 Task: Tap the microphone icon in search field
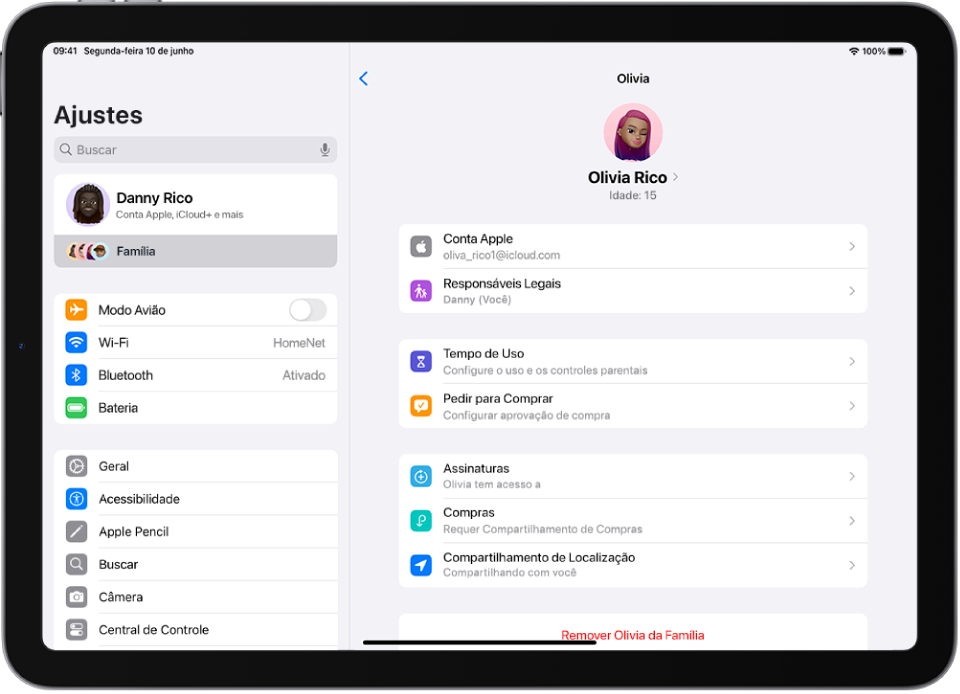click(324, 150)
